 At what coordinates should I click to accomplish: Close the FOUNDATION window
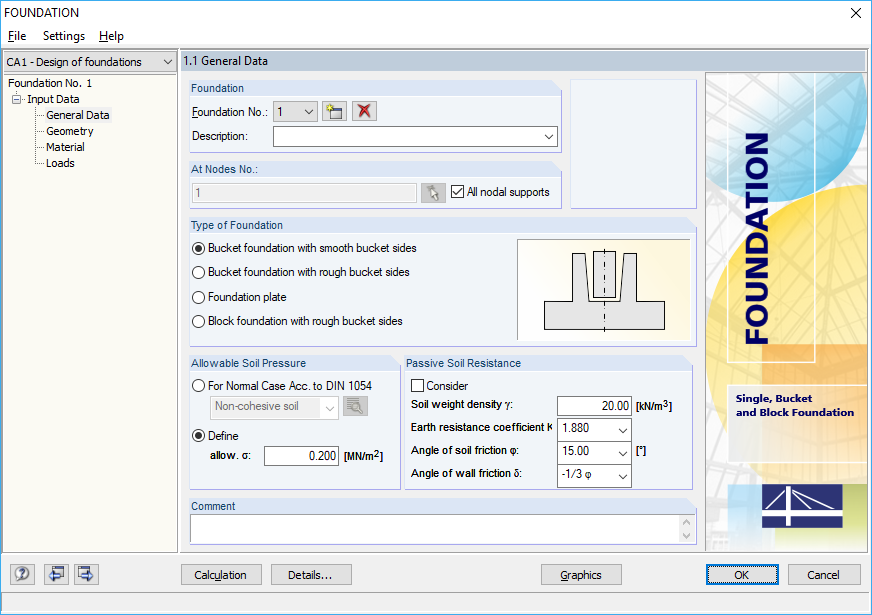855,13
